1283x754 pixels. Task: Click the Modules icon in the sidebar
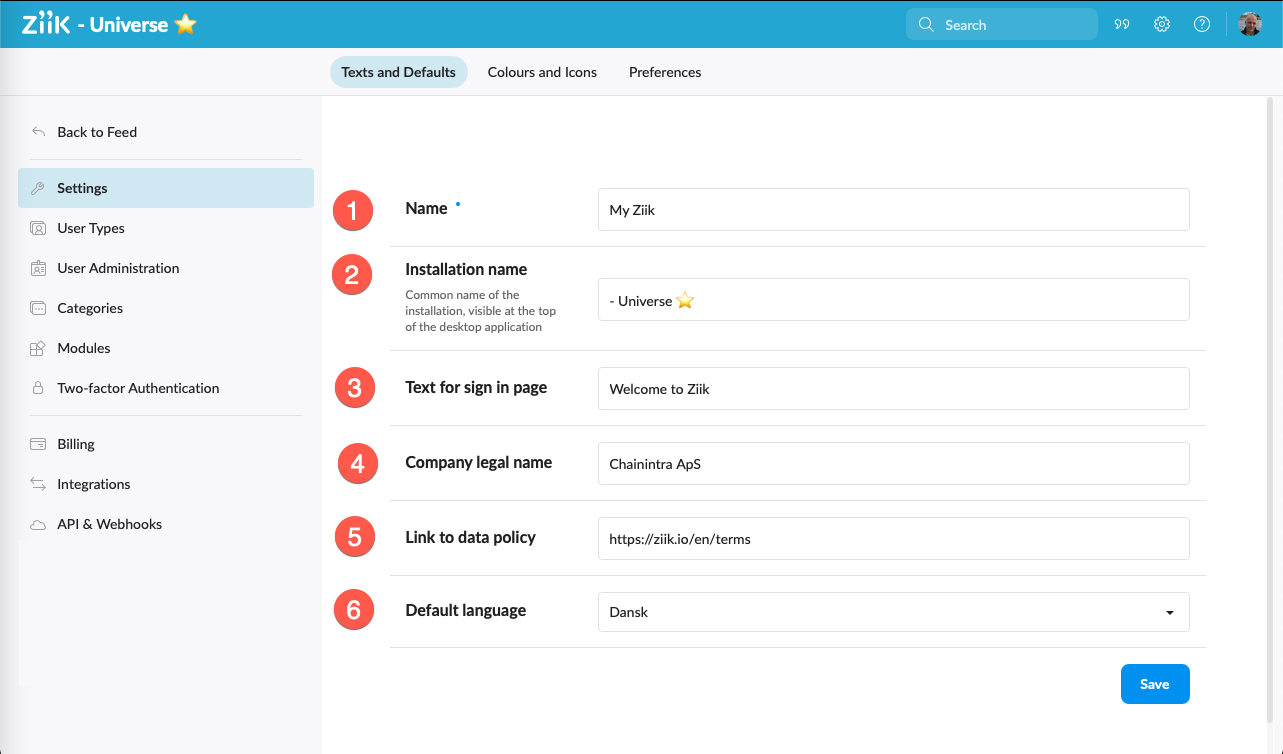(38, 348)
